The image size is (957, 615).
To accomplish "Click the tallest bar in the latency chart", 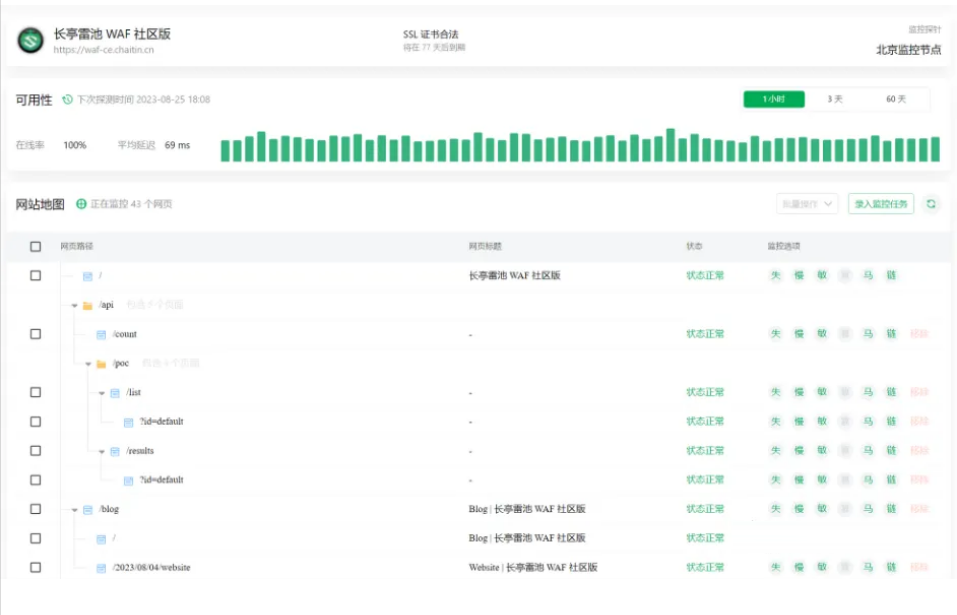I will point(671,145).
